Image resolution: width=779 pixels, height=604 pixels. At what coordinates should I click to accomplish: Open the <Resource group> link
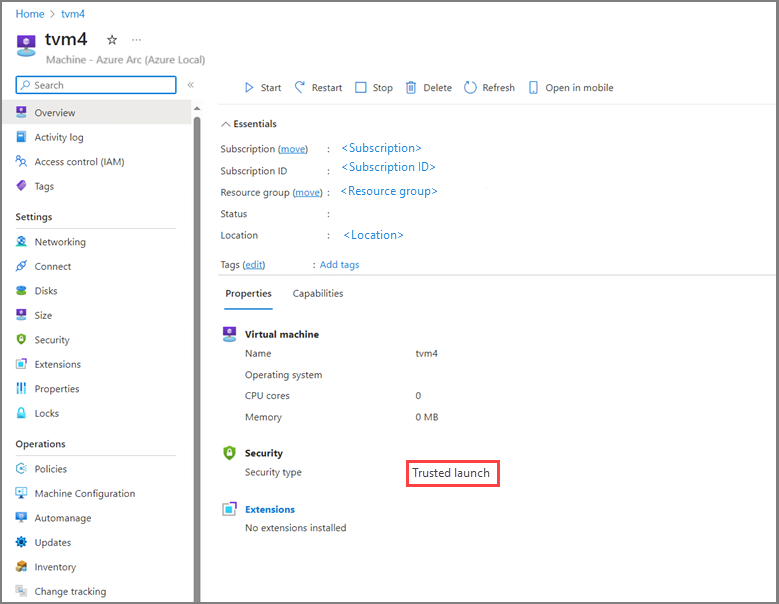pyautogui.click(x=389, y=191)
